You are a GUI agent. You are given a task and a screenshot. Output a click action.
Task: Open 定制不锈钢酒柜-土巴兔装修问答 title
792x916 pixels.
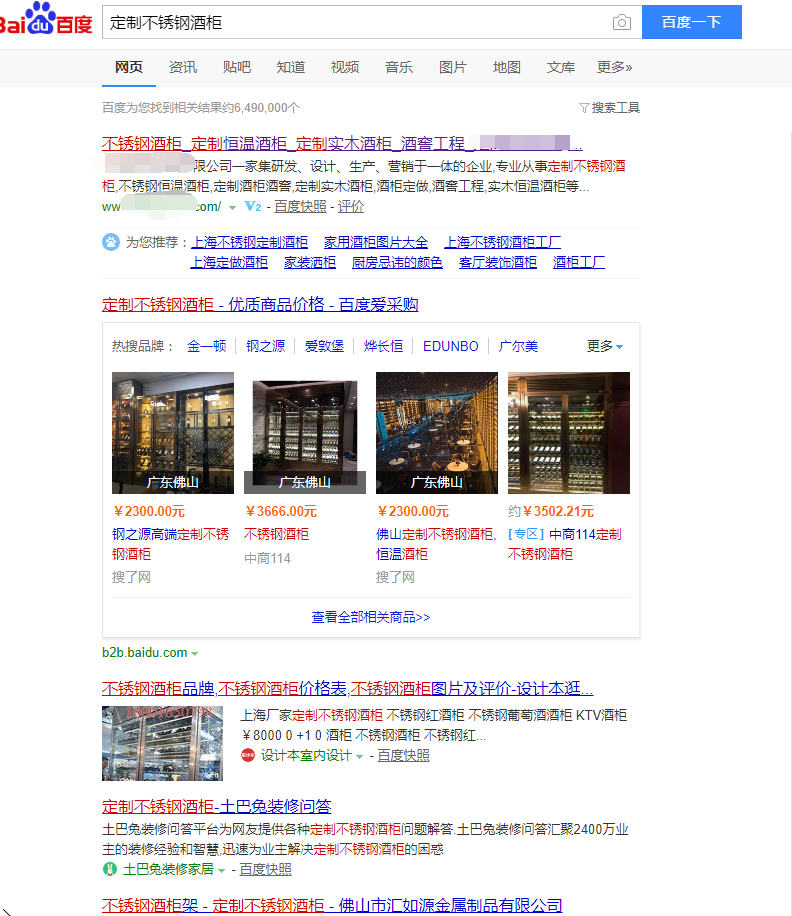(x=217, y=807)
